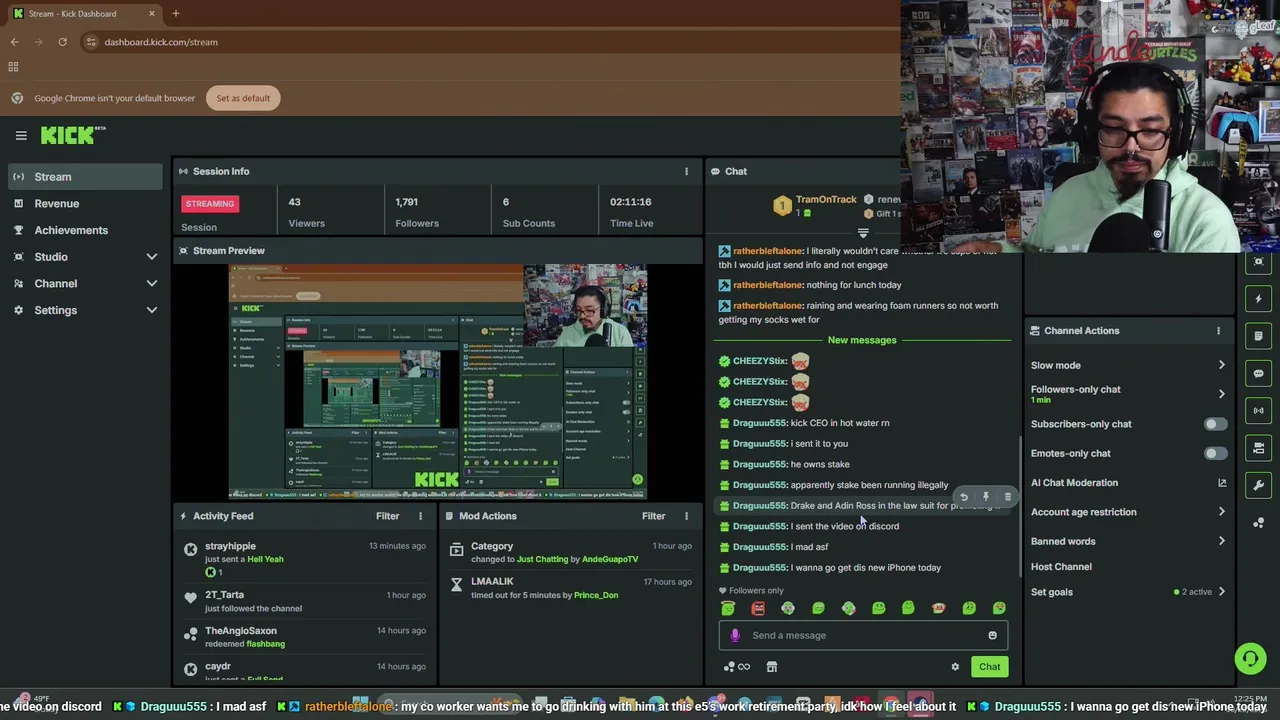The image size is (1280, 720).
Task: Click the camera icon in the right rail
Action: pos(1259,447)
